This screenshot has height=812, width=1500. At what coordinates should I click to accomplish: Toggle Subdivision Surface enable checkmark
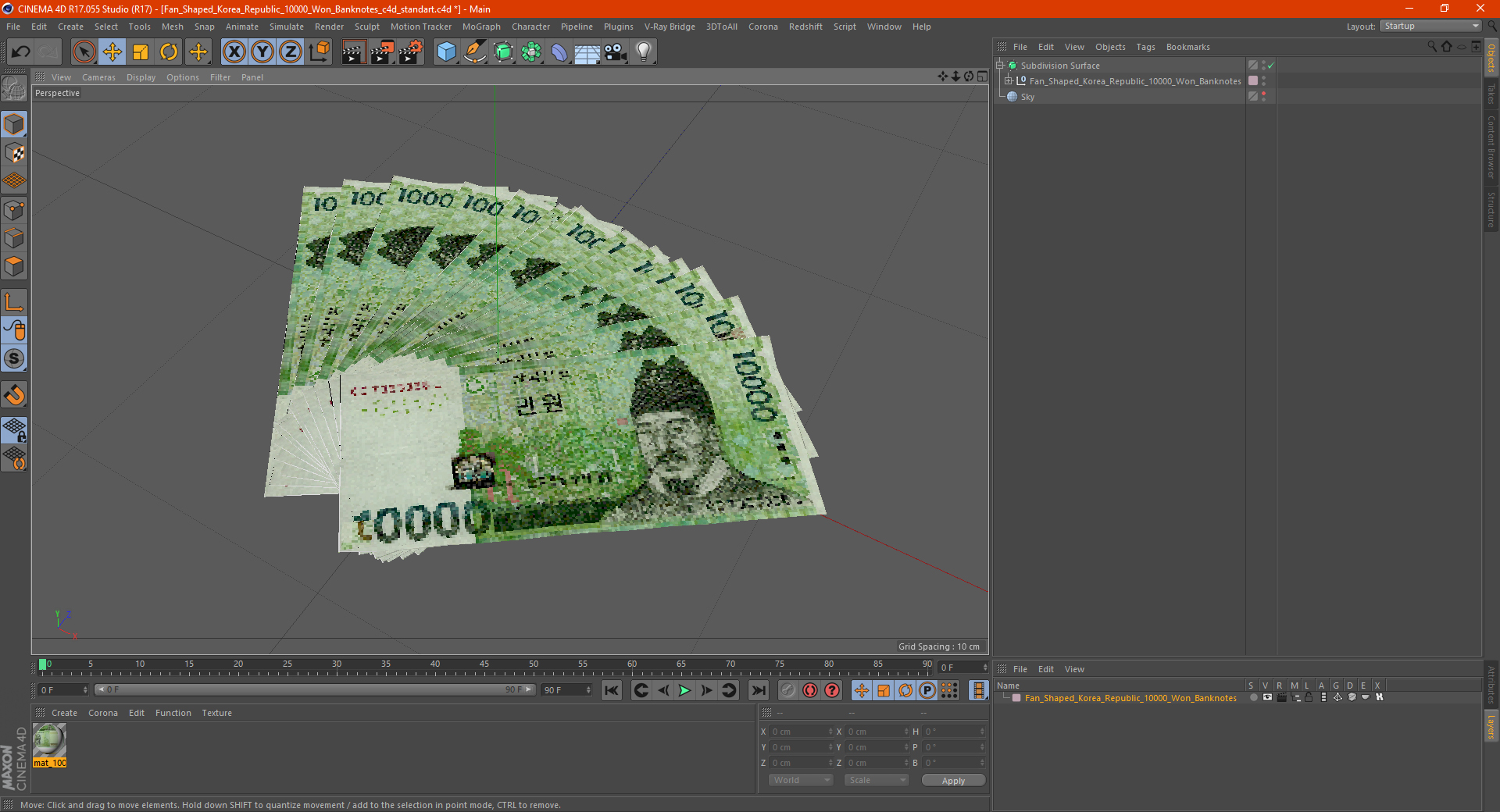(1271, 66)
